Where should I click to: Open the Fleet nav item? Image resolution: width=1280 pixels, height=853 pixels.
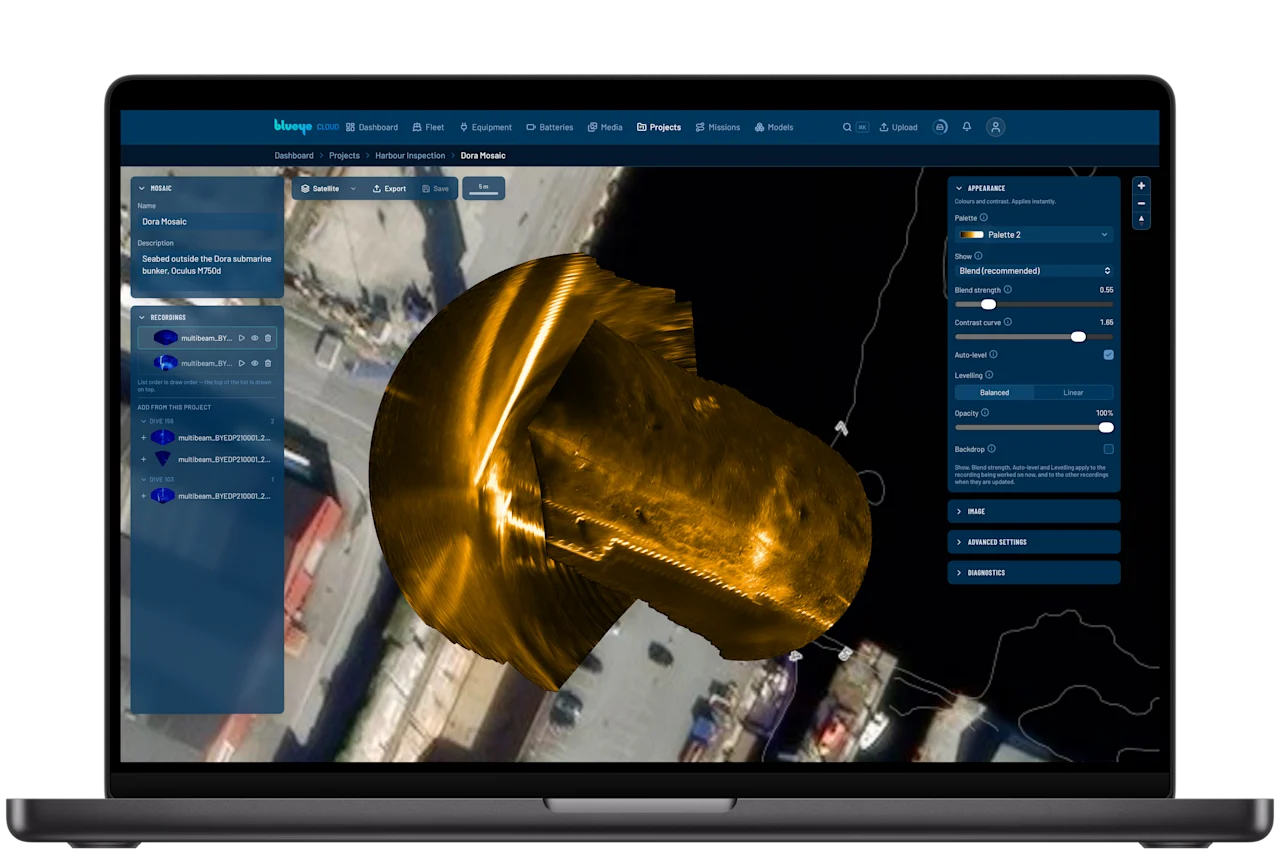pos(428,127)
